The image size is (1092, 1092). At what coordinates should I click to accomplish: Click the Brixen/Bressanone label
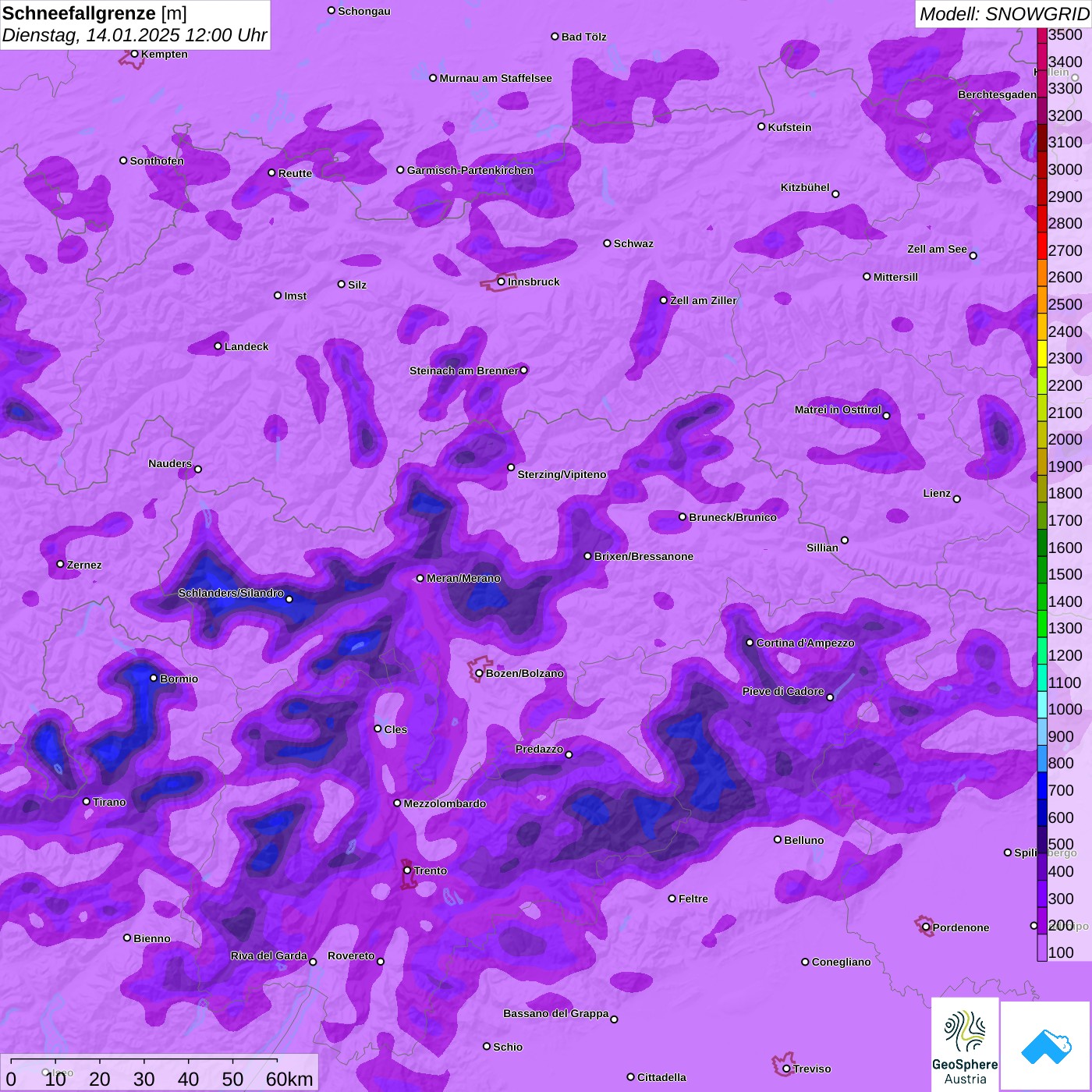click(x=643, y=556)
